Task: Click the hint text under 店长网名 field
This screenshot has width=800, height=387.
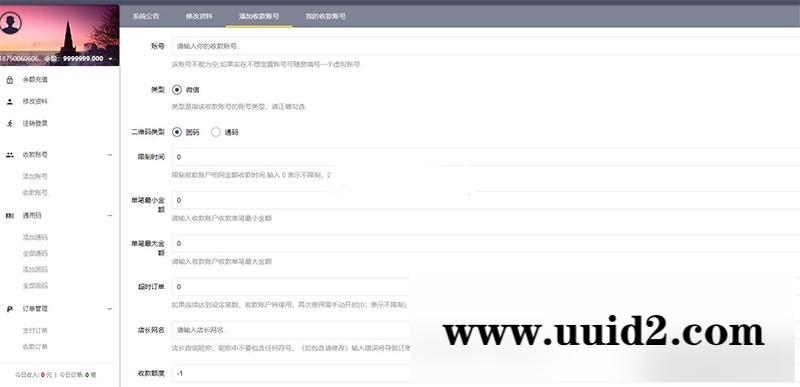Action: 291,348
